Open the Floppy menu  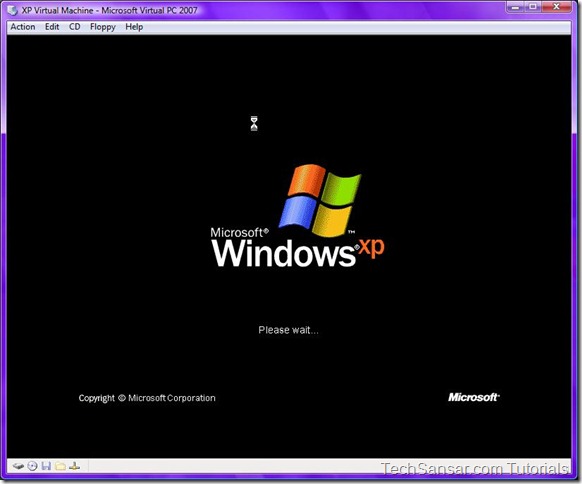[x=103, y=27]
